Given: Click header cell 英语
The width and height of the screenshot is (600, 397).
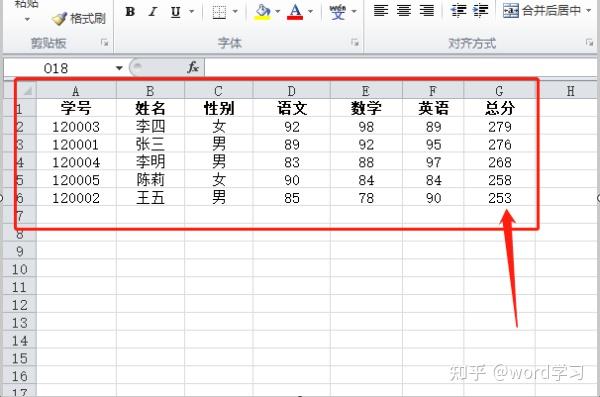Looking at the screenshot, I should (x=433, y=108).
